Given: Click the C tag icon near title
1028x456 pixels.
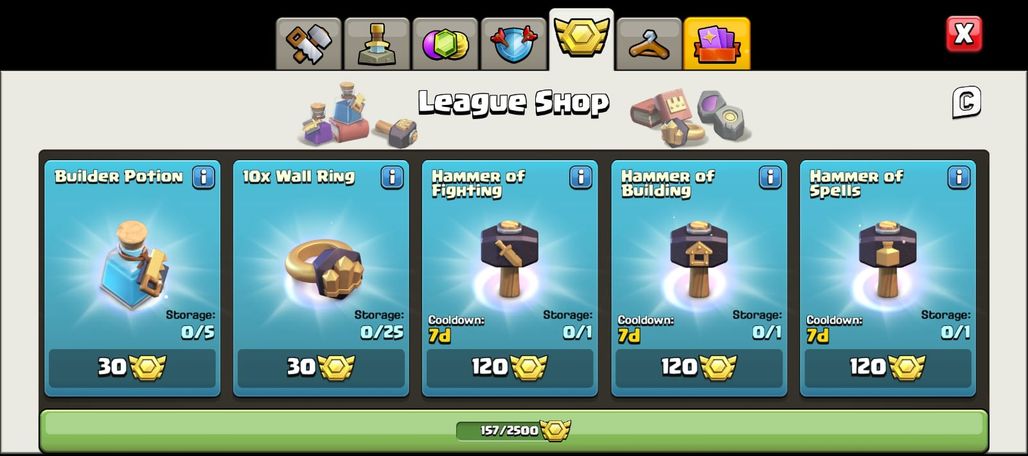Looking at the screenshot, I should pos(967,102).
